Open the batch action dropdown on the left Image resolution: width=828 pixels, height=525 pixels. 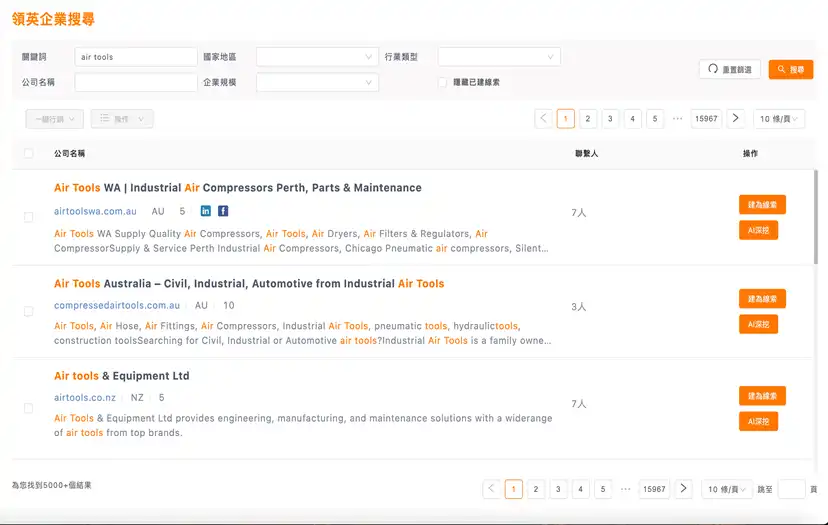coord(54,119)
